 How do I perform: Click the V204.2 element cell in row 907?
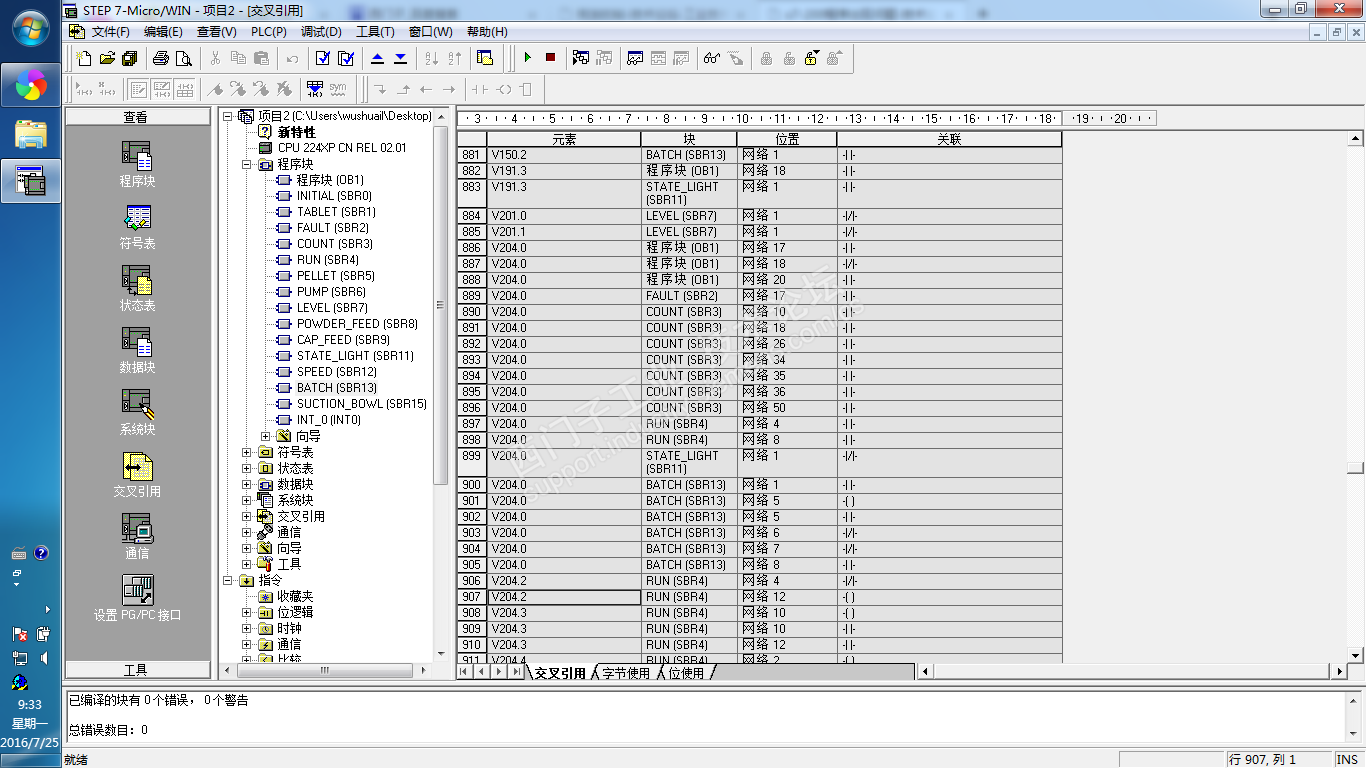tap(564, 597)
